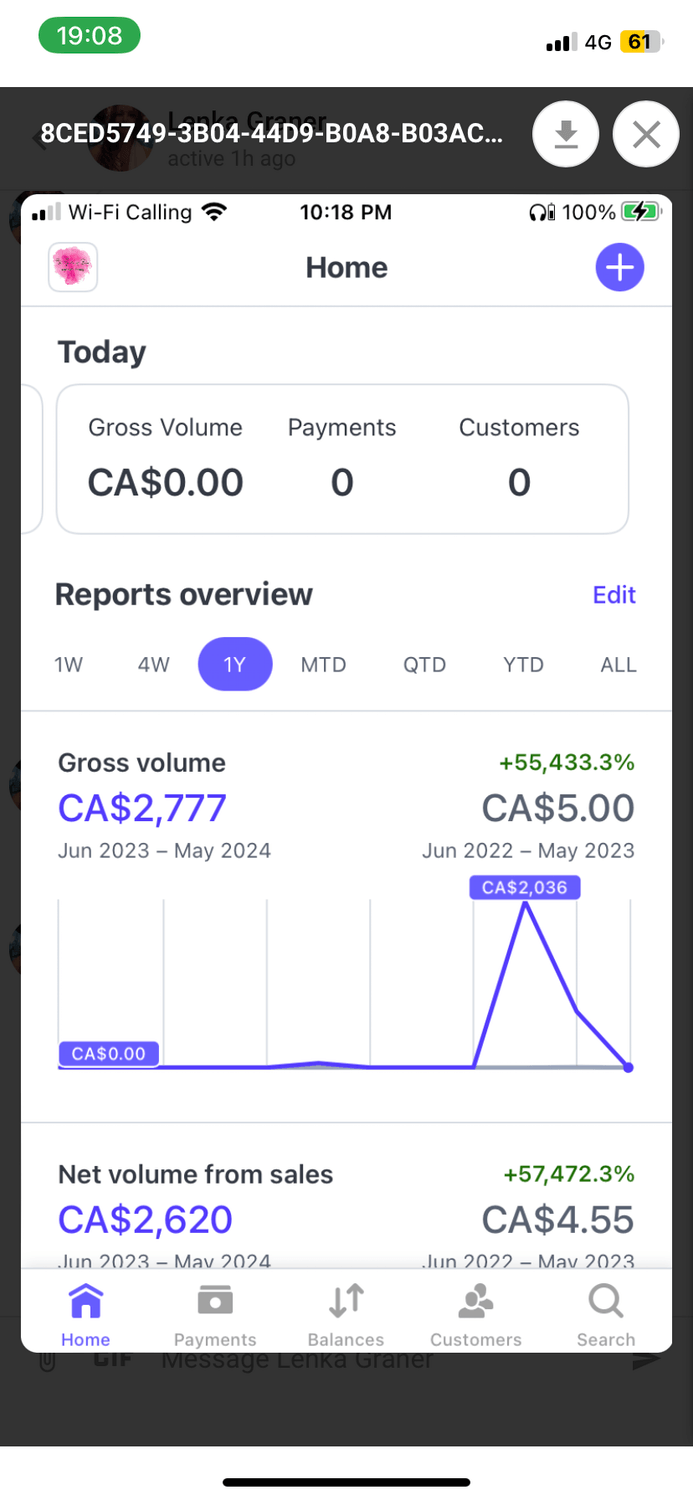Select the 1Y time range pill

[x=235, y=665]
